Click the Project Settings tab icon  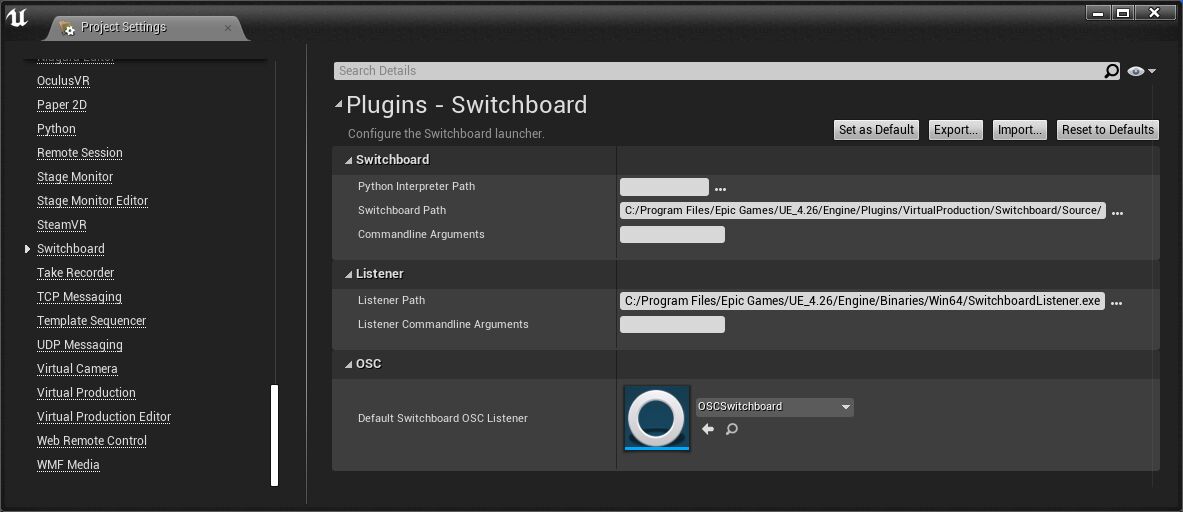(67, 28)
